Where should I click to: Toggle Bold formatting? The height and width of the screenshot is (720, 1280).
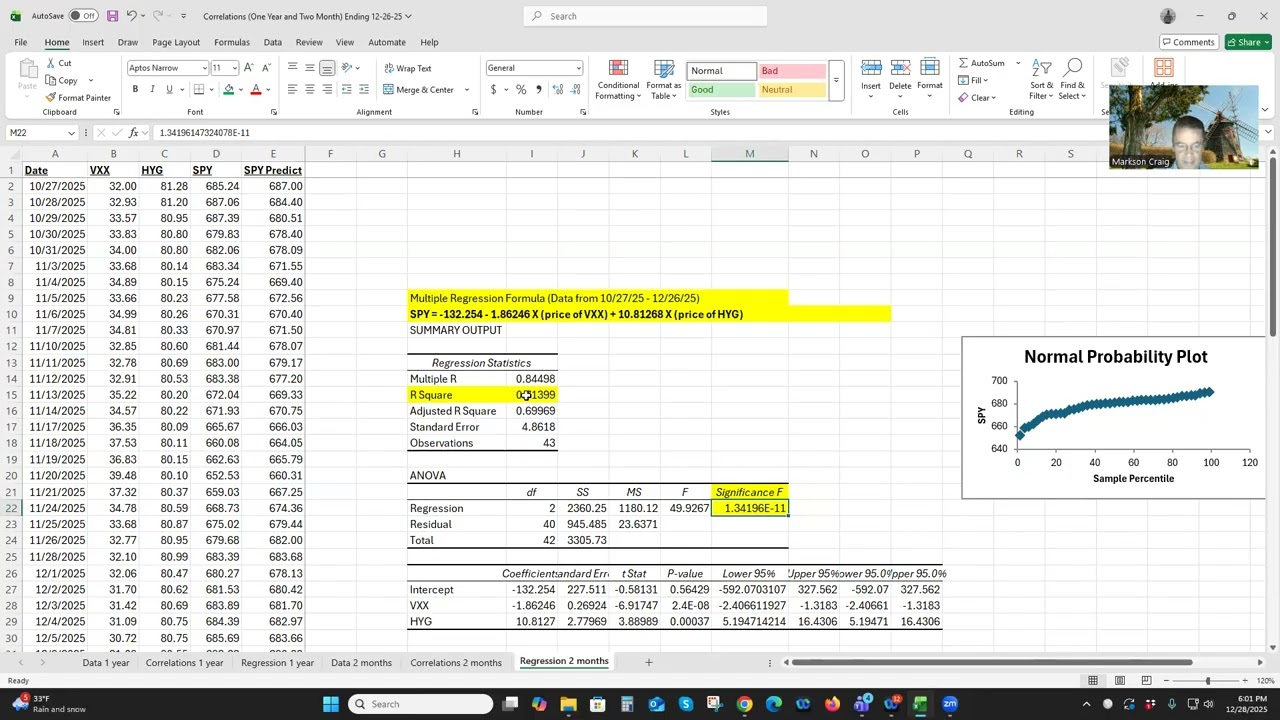(x=135, y=90)
